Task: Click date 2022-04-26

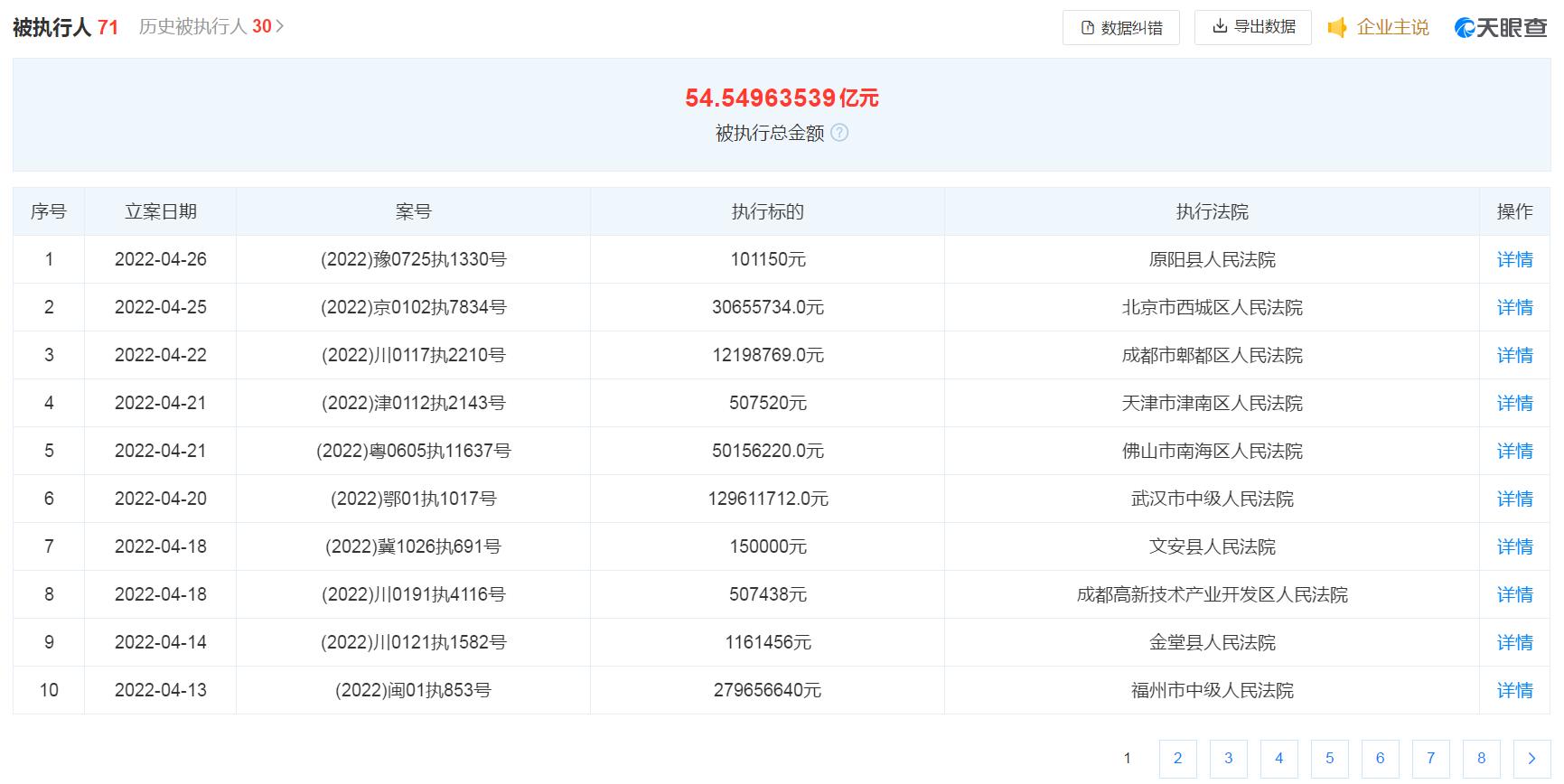Action: 161,259
